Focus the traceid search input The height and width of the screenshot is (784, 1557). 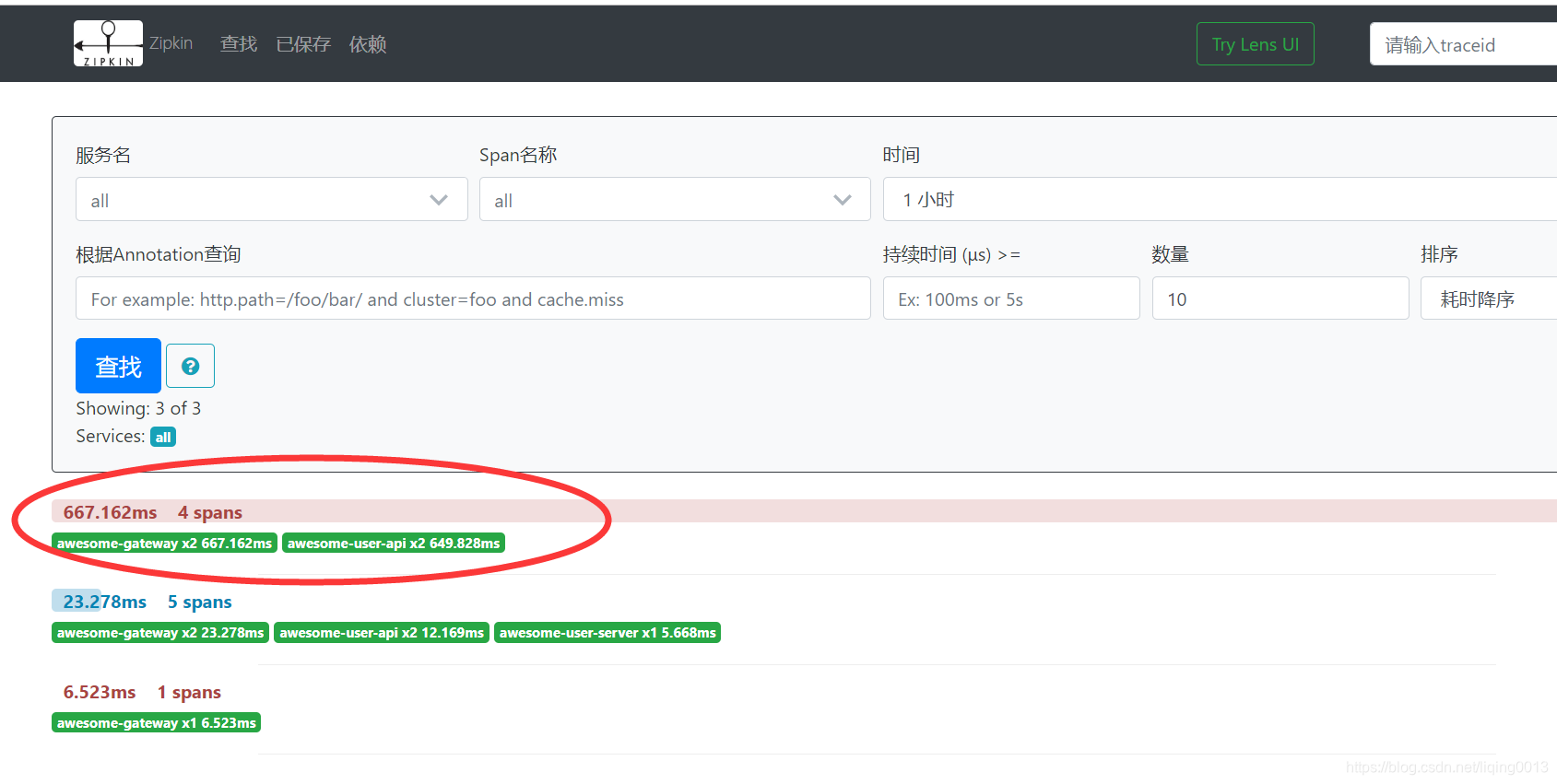click(1463, 44)
